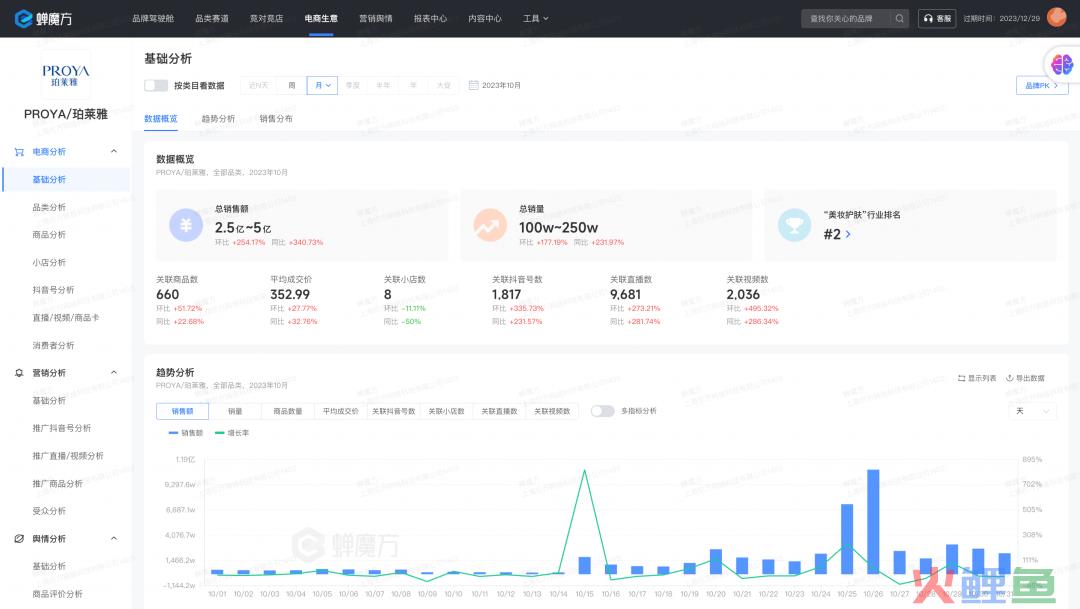Select the 商品数量 trend metric
This screenshot has height=609, width=1080.
[x=288, y=411]
